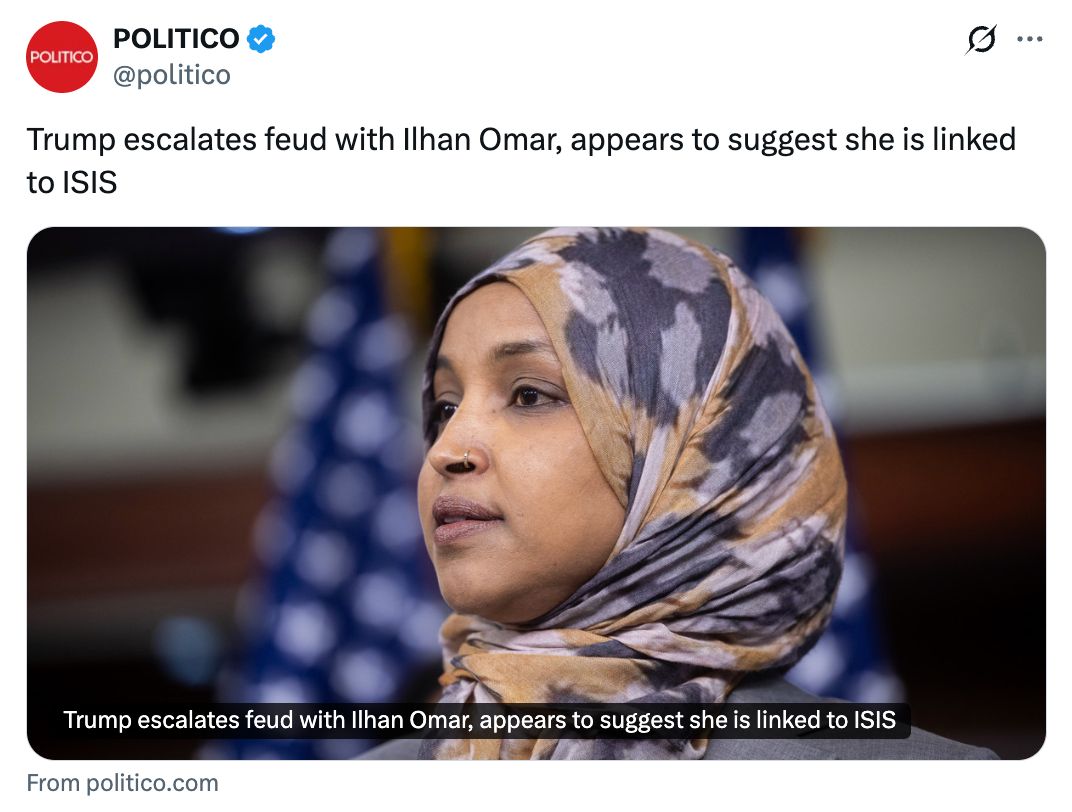The width and height of the screenshot is (1072, 812).
Task: Click the headline caption overlay on the image
Action: 479,720
